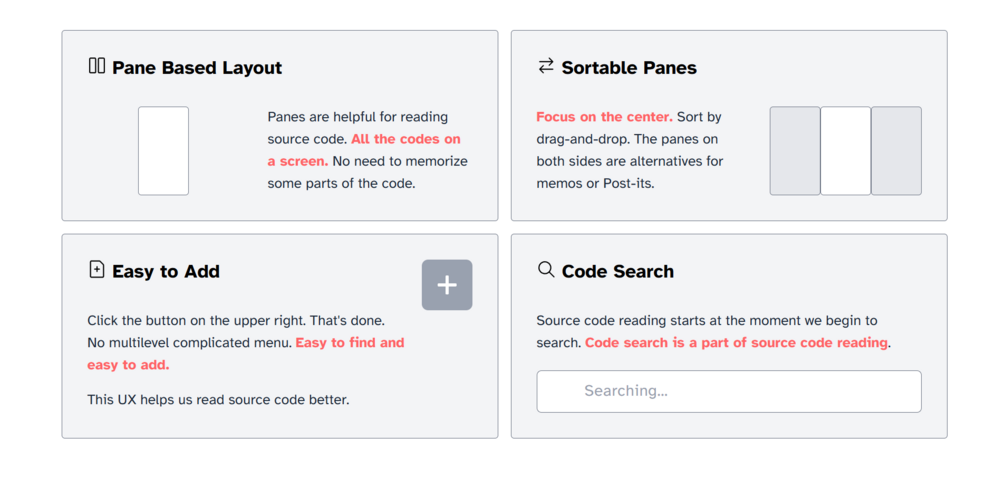Image resolution: width=1005 pixels, height=496 pixels.
Task: Click "No need to memorize" description text
Action: coord(400,161)
